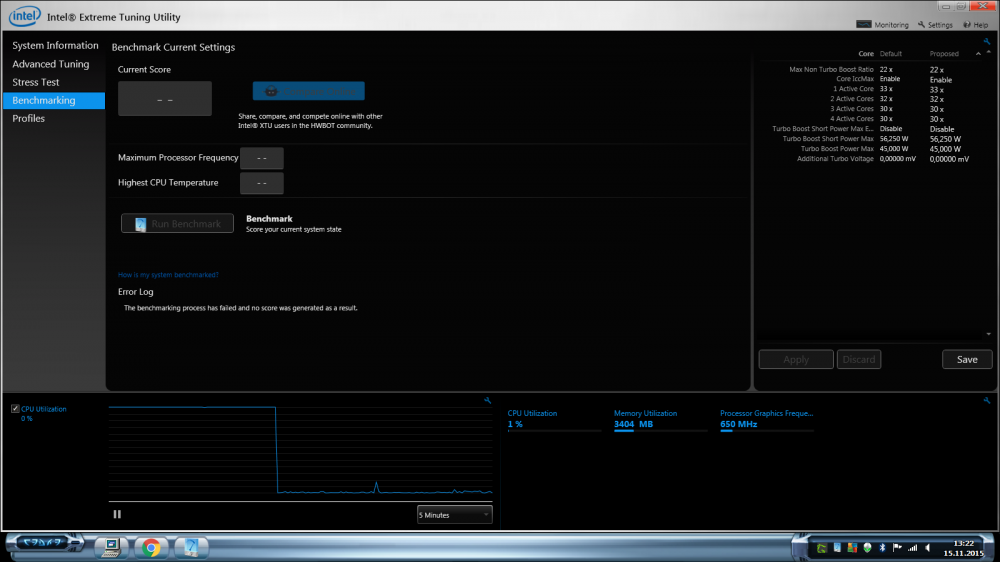Save the proposed tuning settings
1000x562 pixels.
click(966, 360)
